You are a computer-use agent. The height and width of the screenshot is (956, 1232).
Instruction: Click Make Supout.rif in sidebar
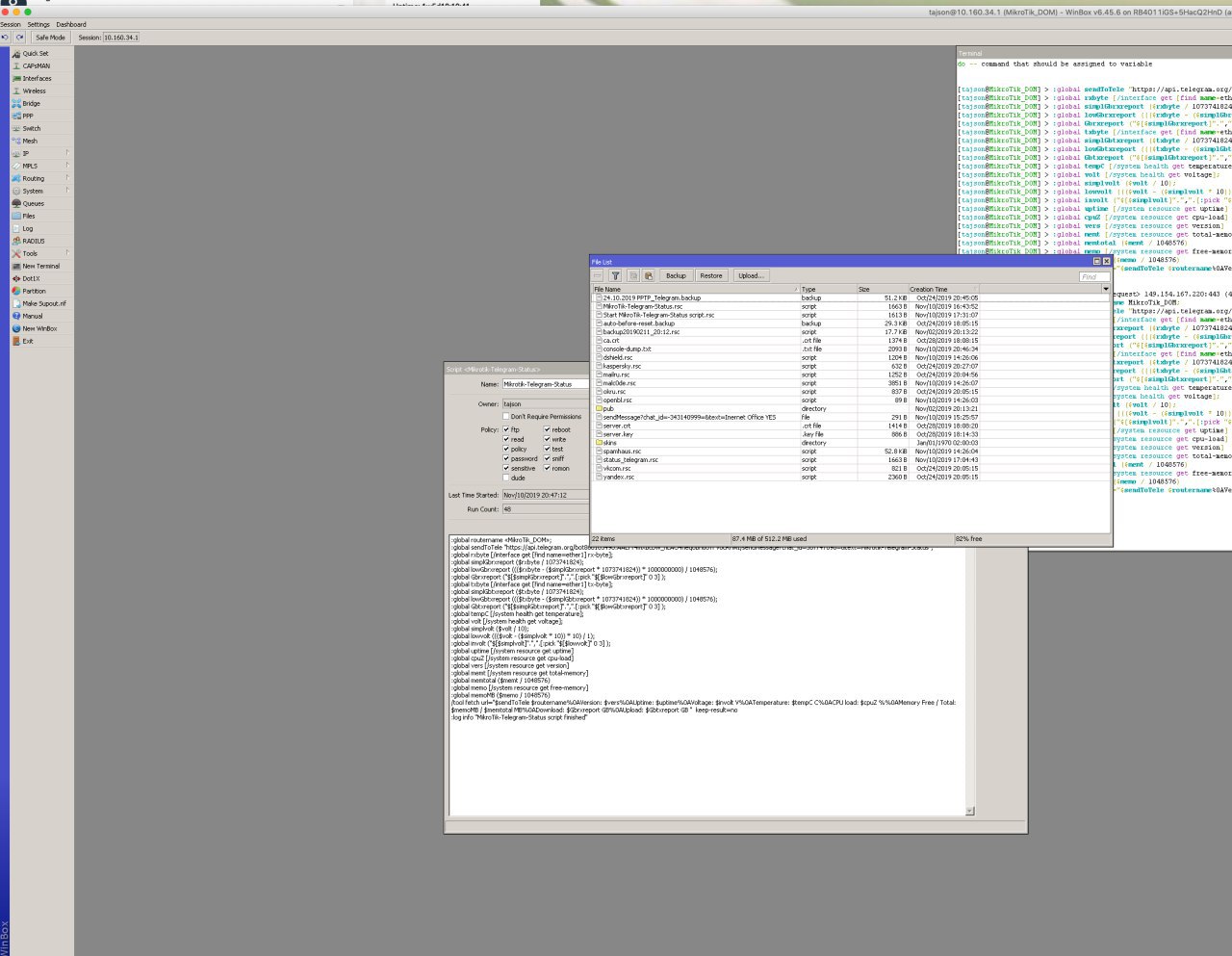tap(44, 304)
